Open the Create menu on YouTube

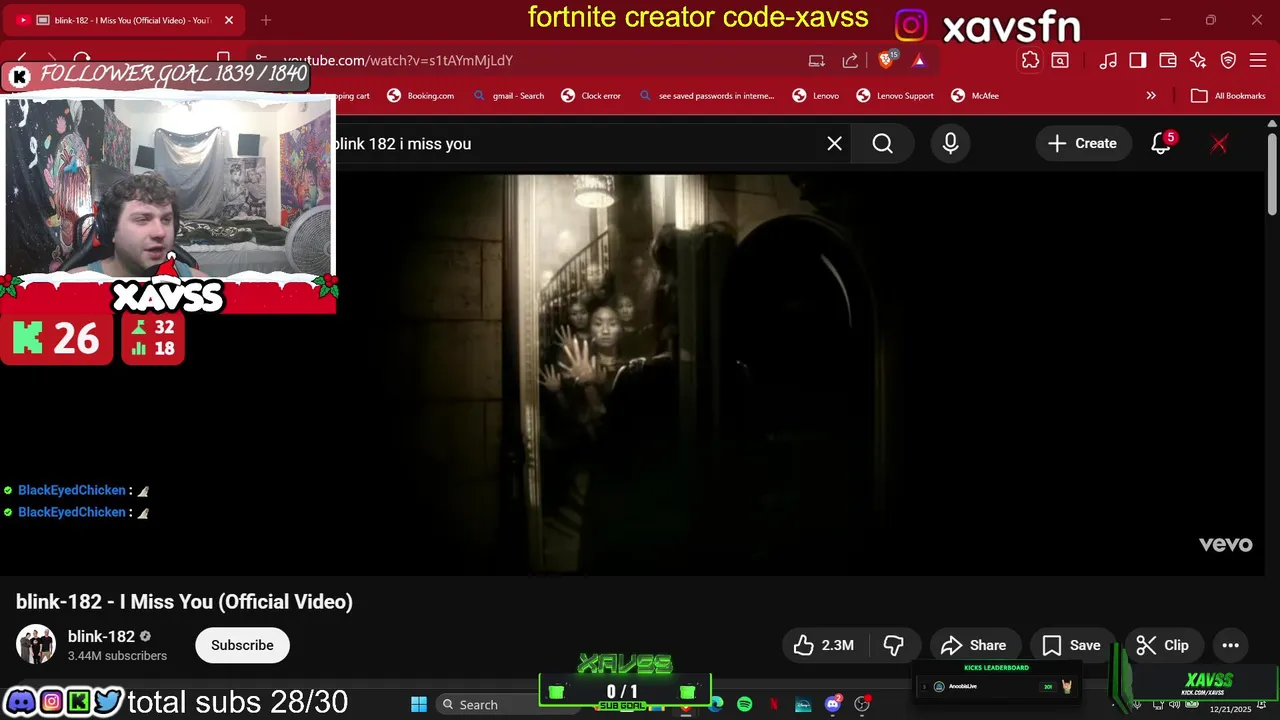tap(1082, 144)
